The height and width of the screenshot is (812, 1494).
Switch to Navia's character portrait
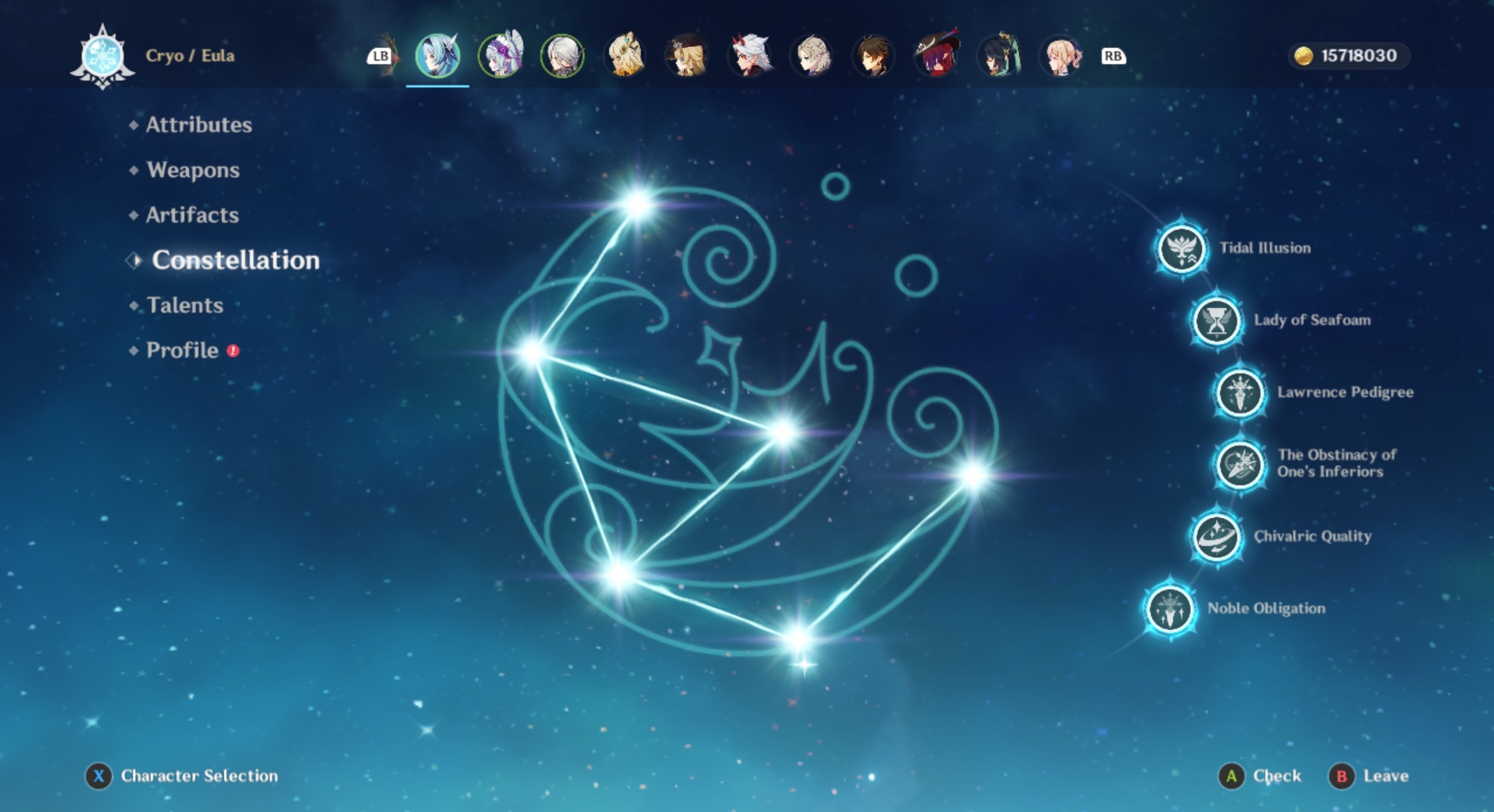click(x=687, y=55)
